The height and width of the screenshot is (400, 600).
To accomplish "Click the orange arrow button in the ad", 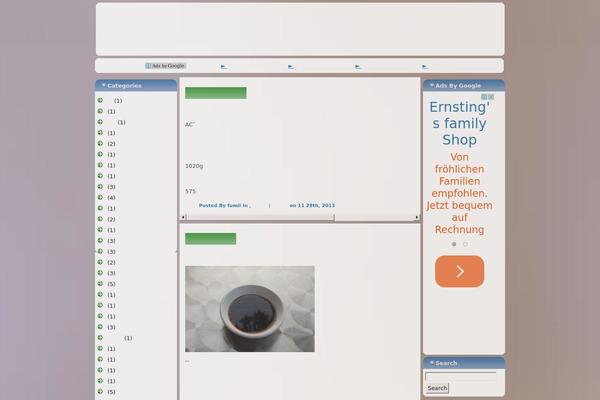I will click(460, 271).
